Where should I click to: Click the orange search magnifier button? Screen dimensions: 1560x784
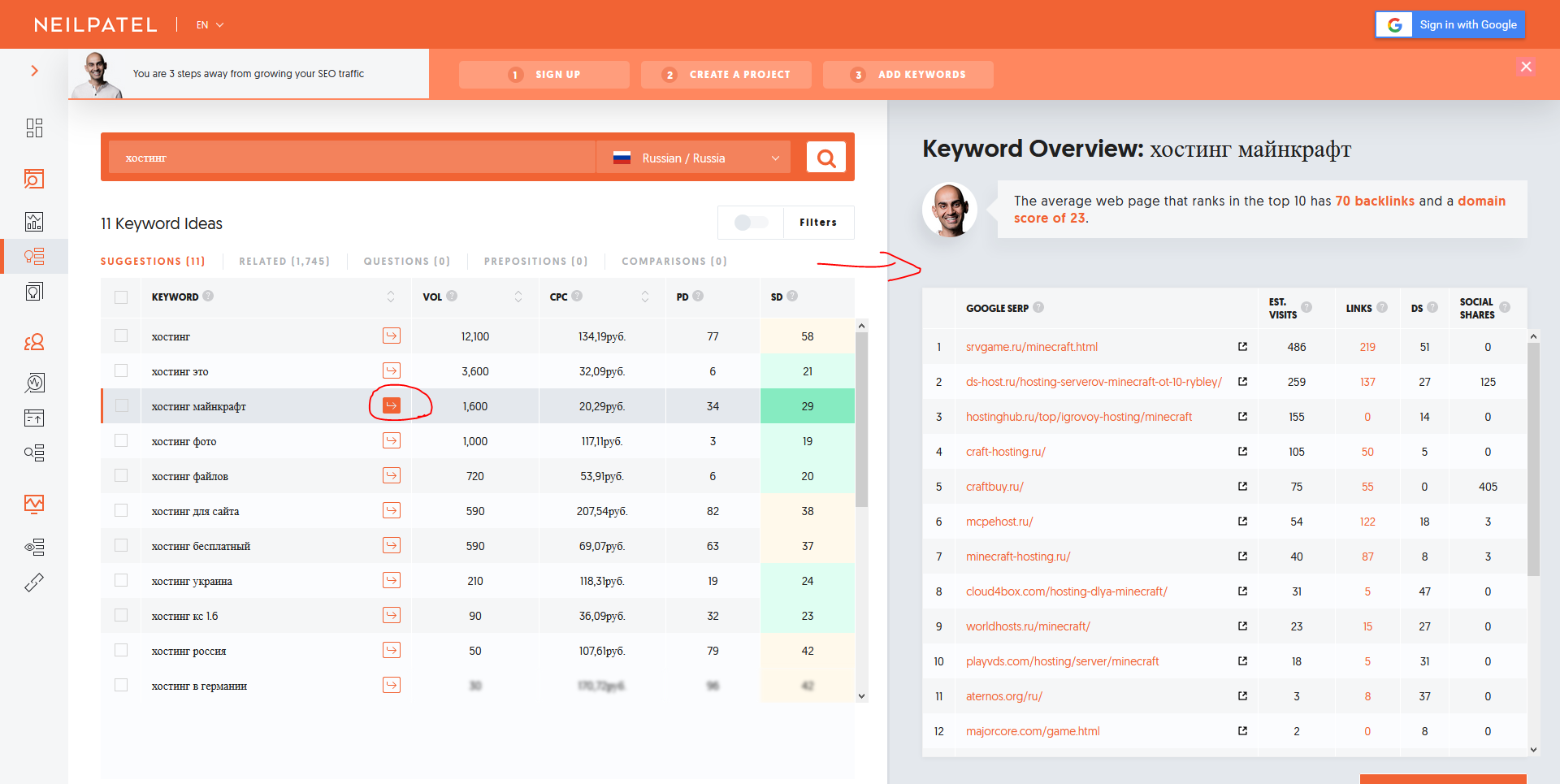pos(826,158)
